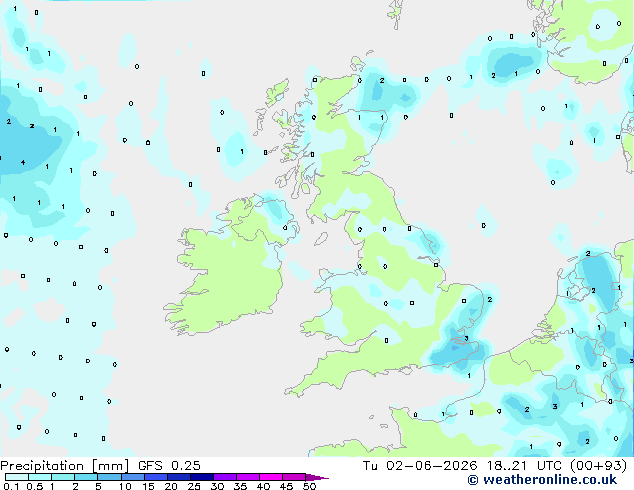Viewport: 634px width, 490px height.
Task: Click the 'Tu 02-06-2026' date text
Action: (420, 466)
